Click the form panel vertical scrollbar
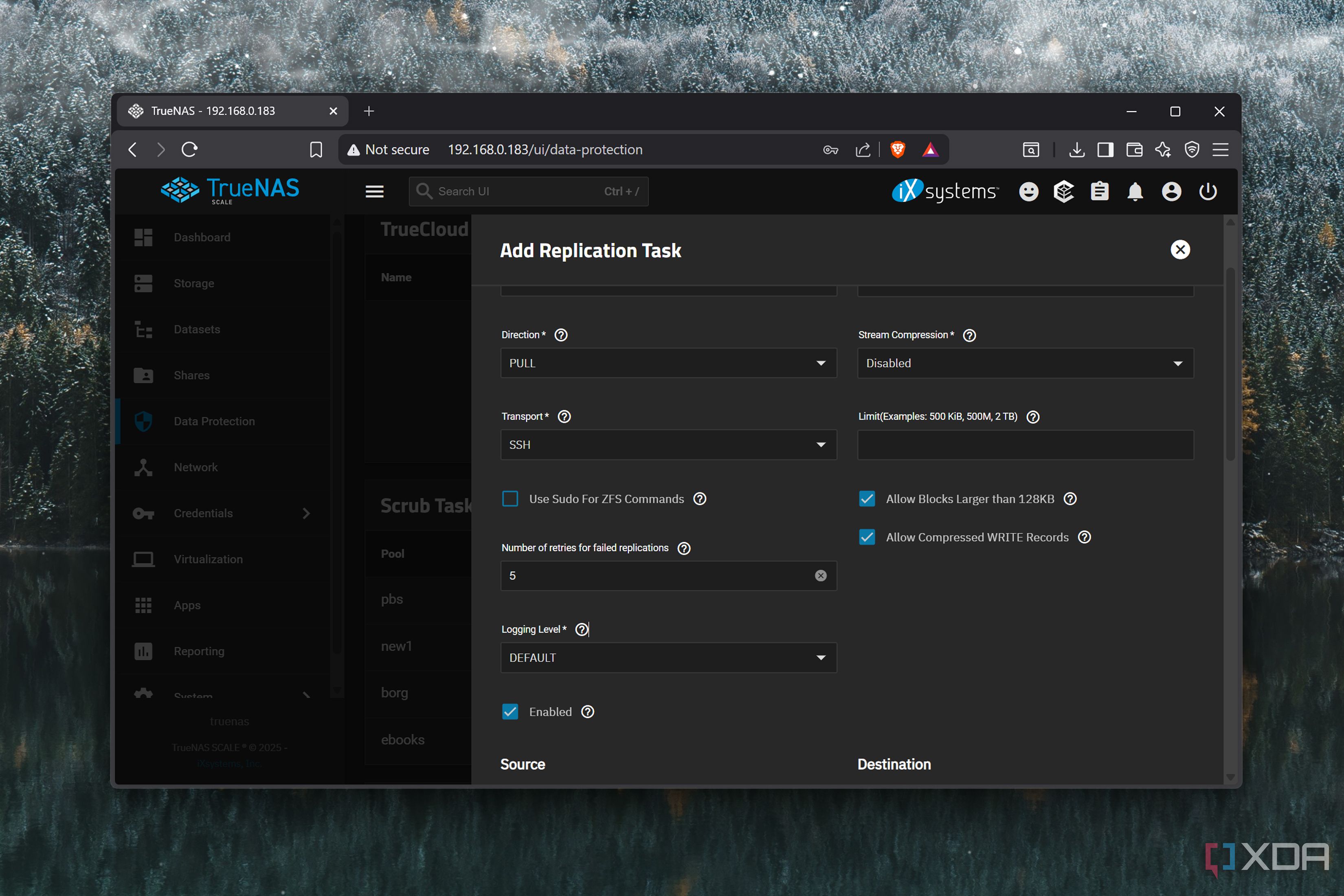Viewport: 1344px width, 896px height. pos(1230,363)
